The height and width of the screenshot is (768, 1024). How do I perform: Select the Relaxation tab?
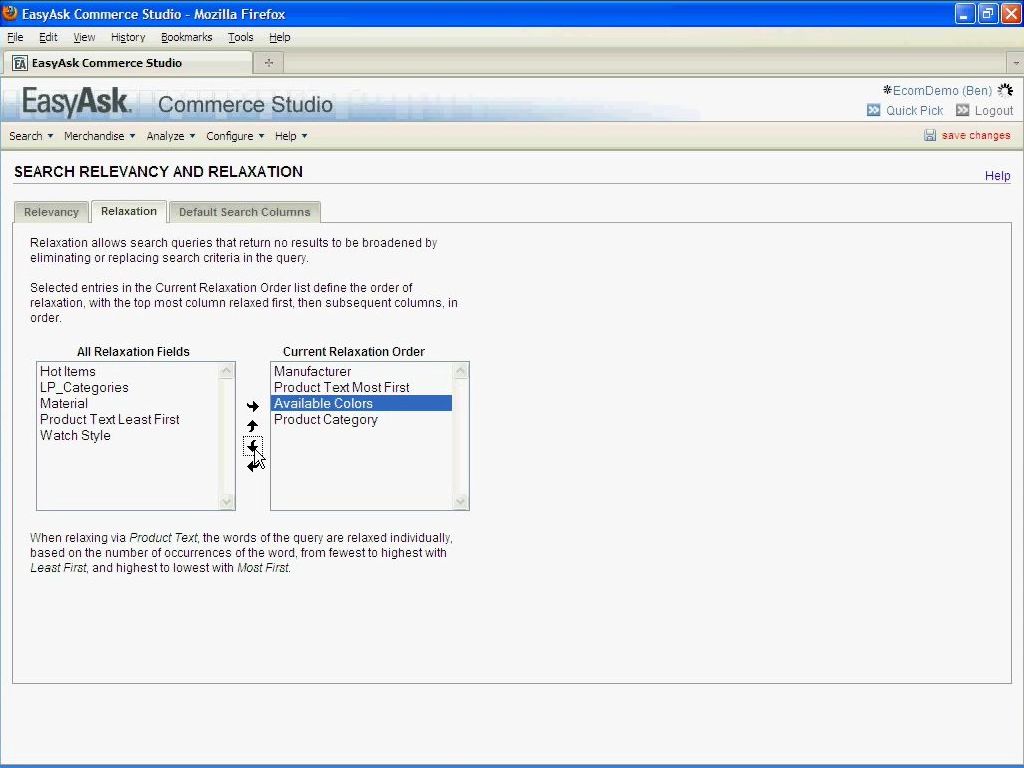[129, 211]
